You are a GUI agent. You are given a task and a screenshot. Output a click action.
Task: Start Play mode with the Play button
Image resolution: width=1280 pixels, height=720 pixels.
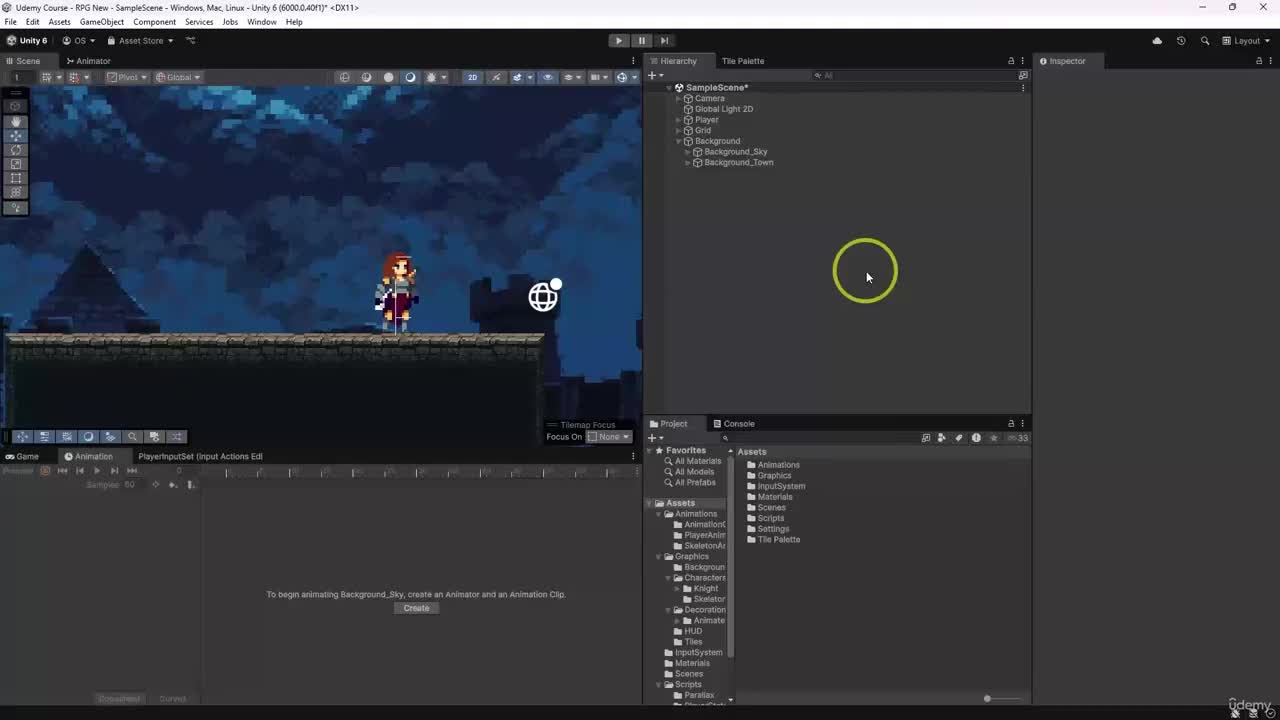618,41
